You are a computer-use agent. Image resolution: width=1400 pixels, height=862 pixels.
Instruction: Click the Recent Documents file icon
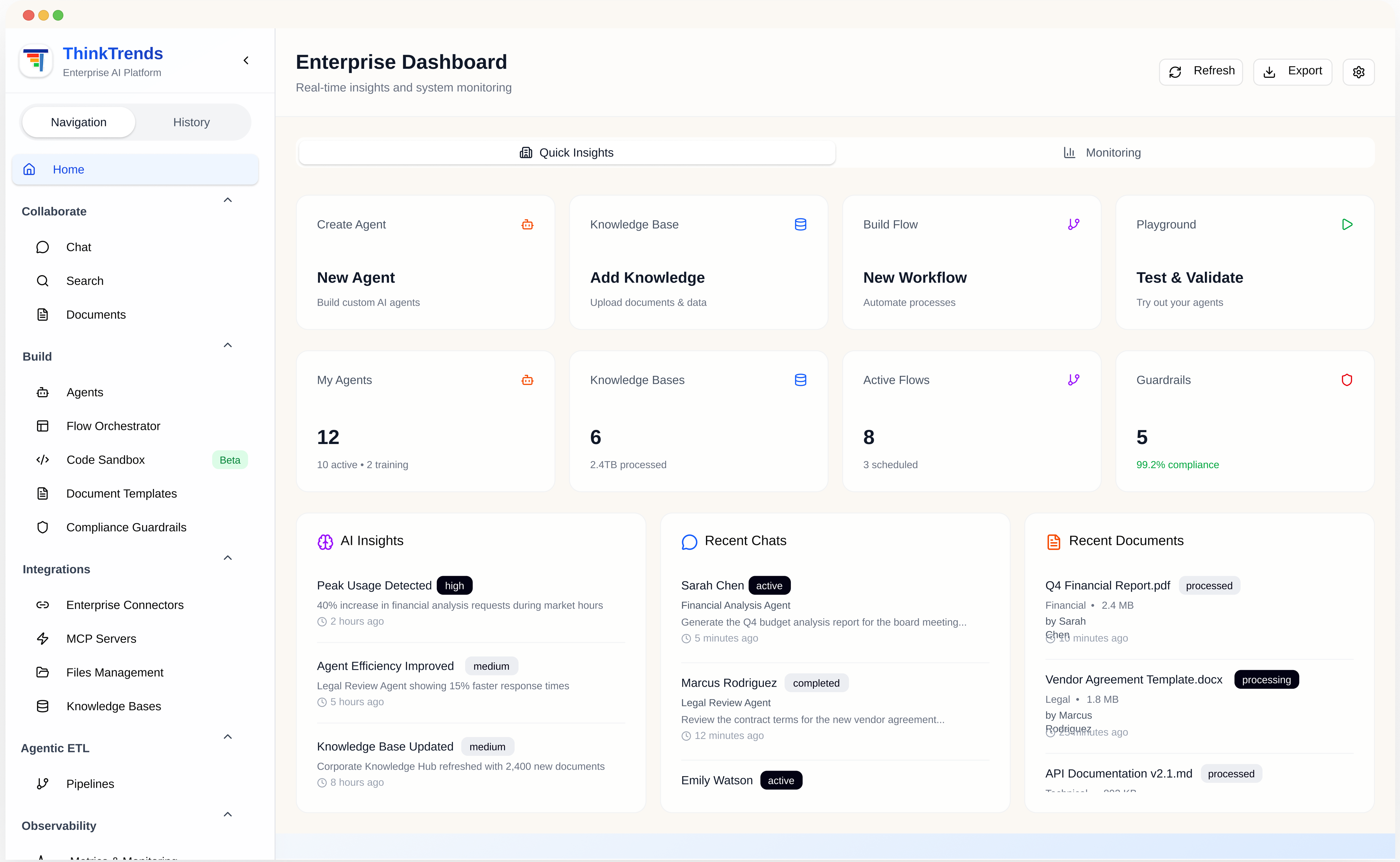pyautogui.click(x=1053, y=541)
